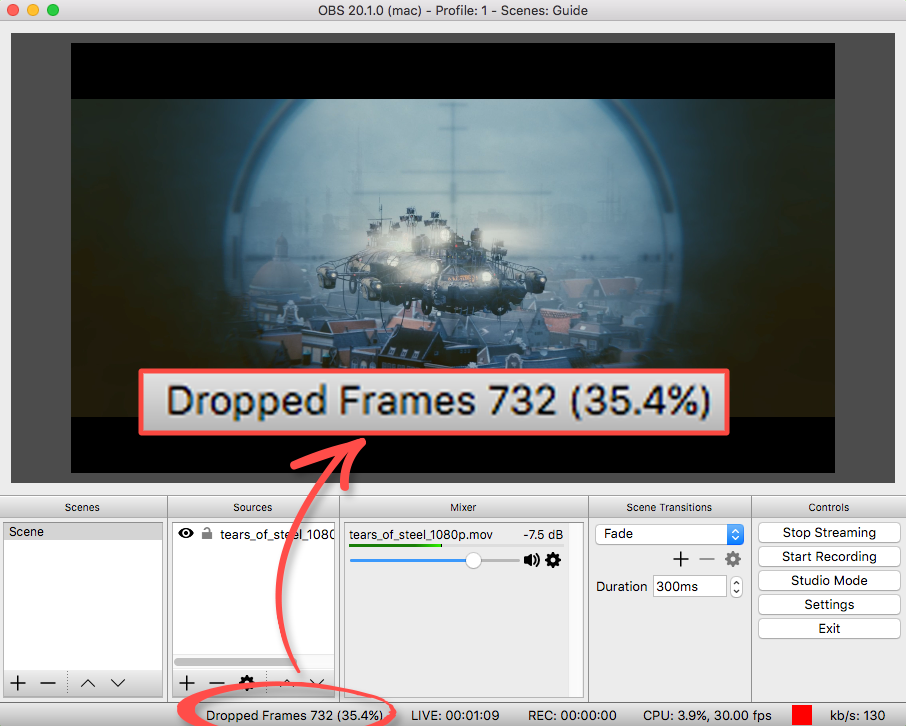Image resolution: width=906 pixels, height=726 pixels.
Task: Open transition properties gear
Action: tap(733, 559)
